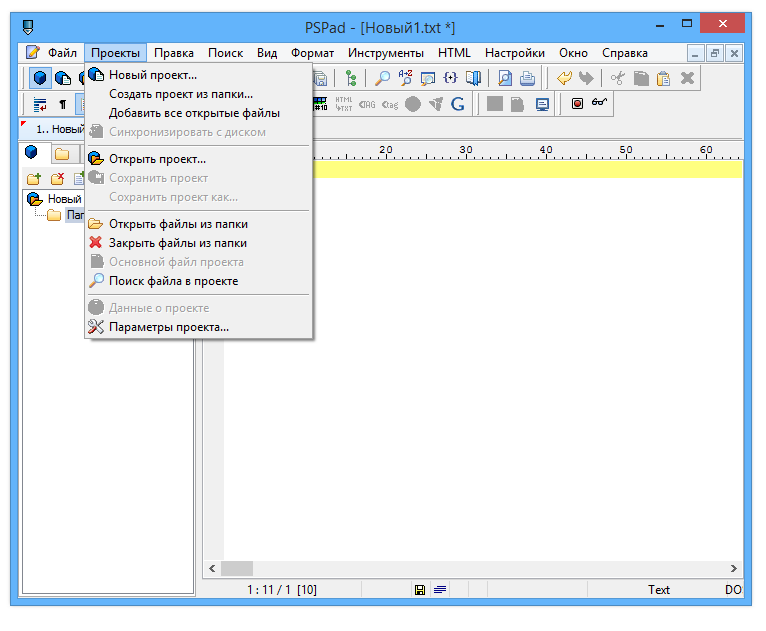
Task: Click the Paste clipboard icon
Action: 663,78
